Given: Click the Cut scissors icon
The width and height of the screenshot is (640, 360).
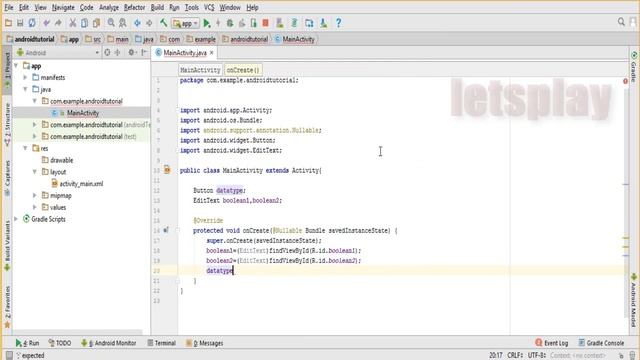Looking at the screenshot, I should click(73, 23).
